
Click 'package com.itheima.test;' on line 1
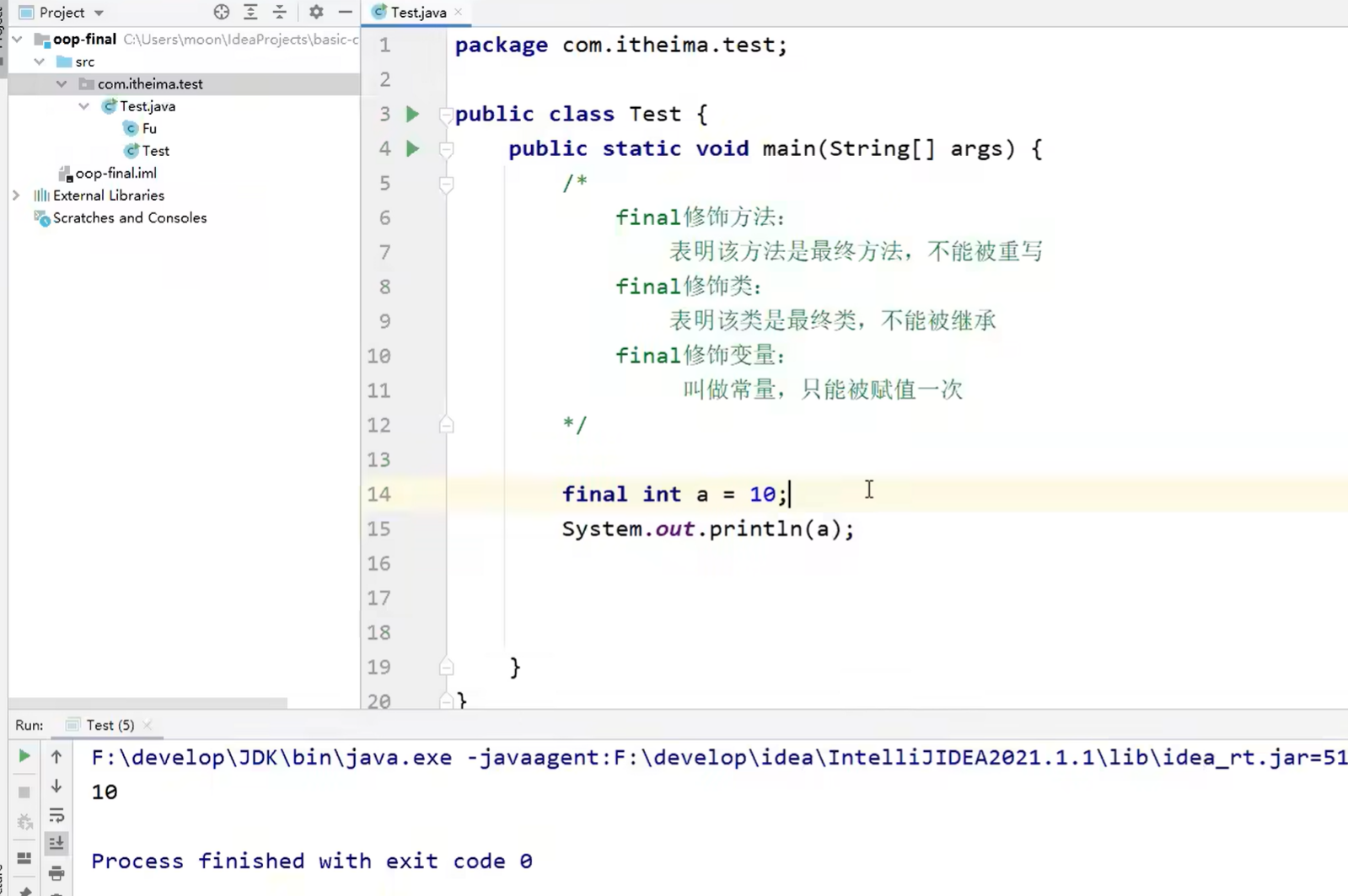click(x=621, y=45)
